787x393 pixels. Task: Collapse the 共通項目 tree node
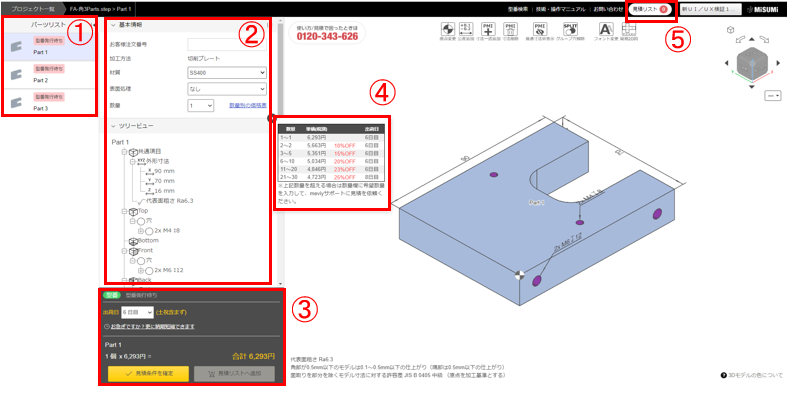pos(124,152)
